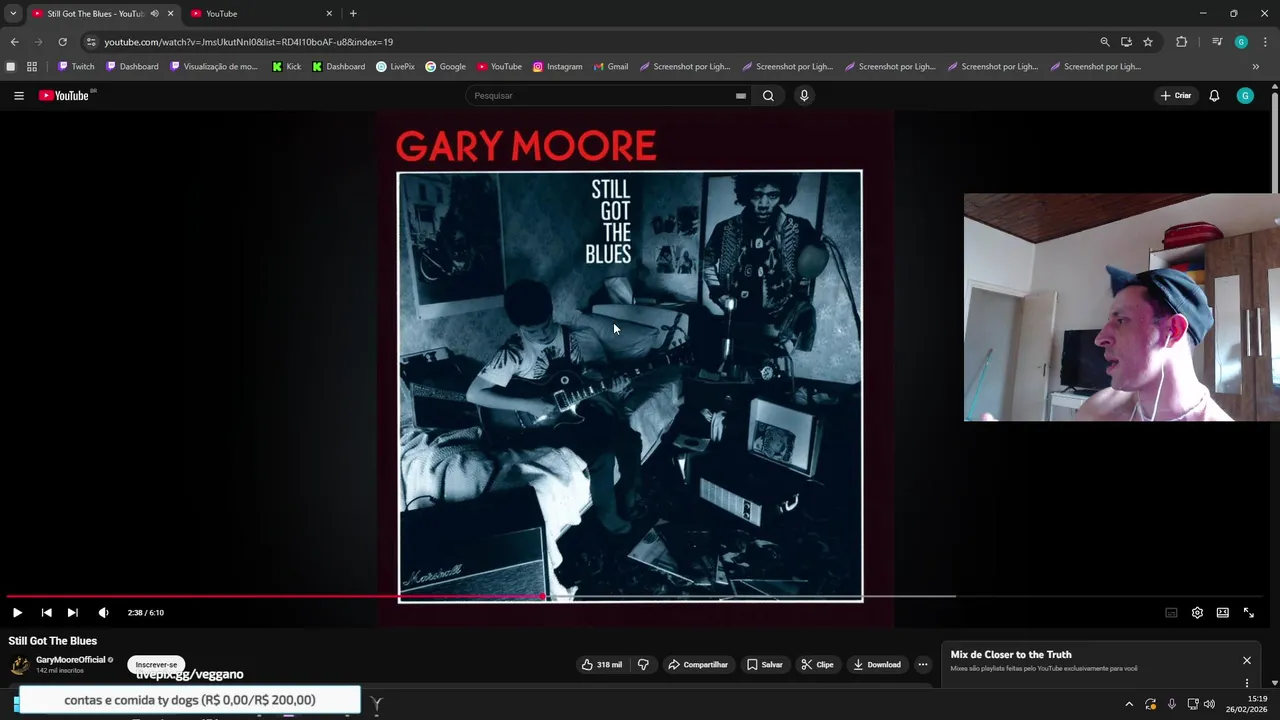The height and width of the screenshot is (720, 1280).
Task: Mute the video with the volume icon
Action: click(x=103, y=613)
